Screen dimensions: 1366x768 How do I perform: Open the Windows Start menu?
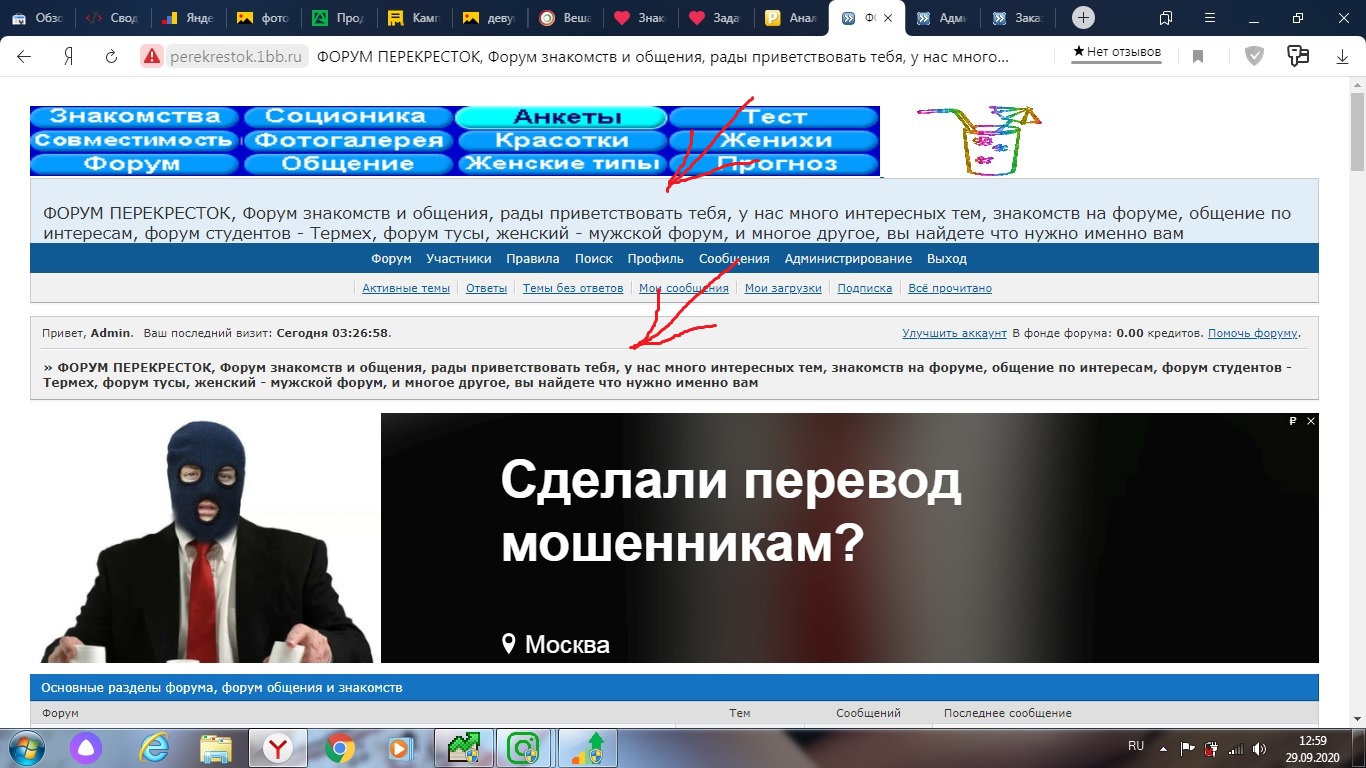coord(24,748)
